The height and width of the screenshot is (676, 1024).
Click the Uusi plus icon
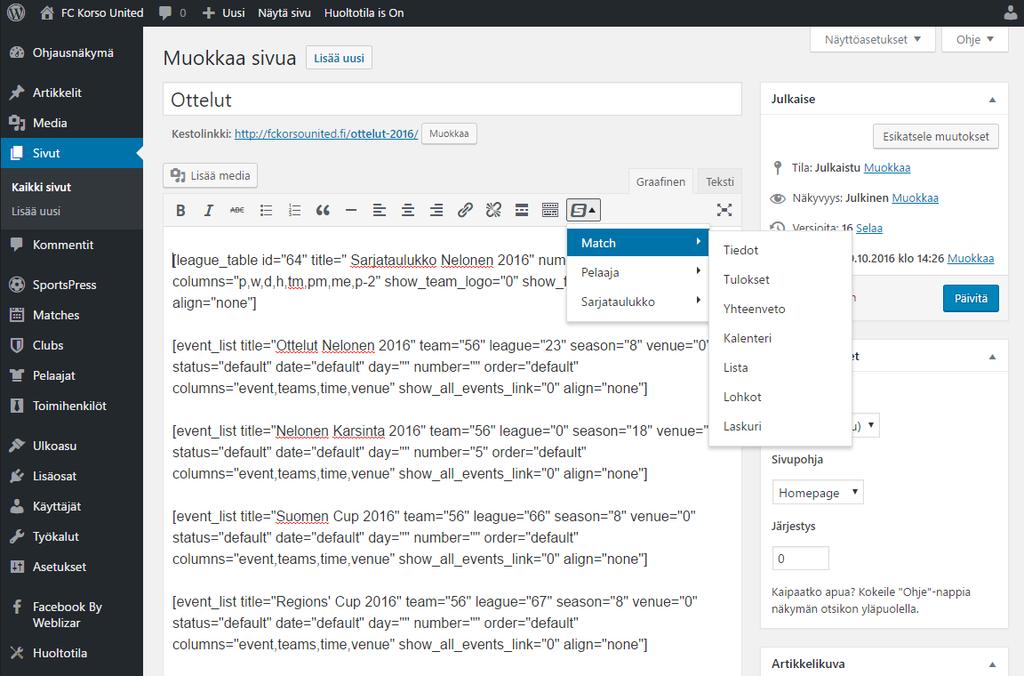pyautogui.click(x=208, y=12)
